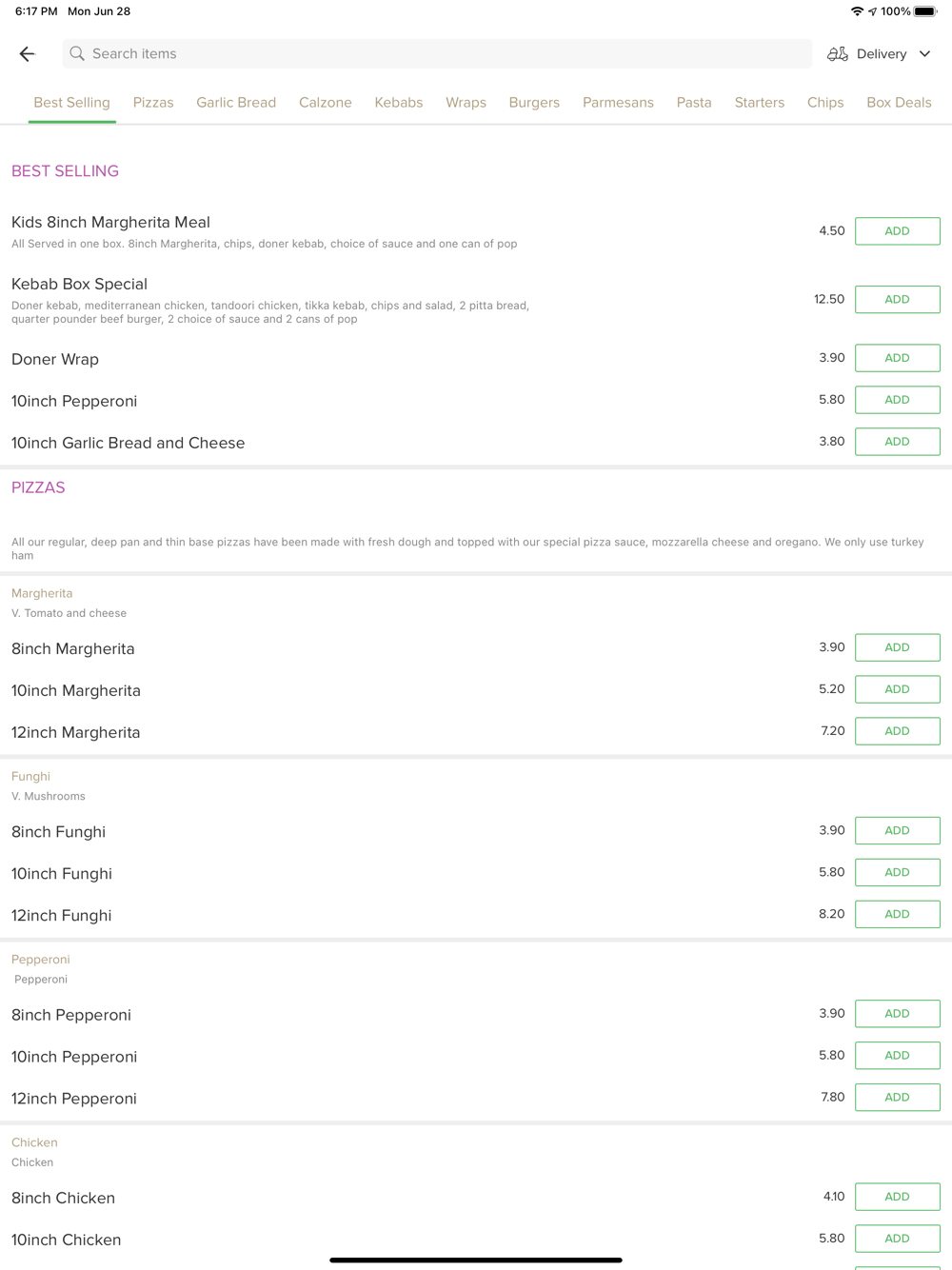The image size is (952, 1270).
Task: Focus the Search items field
Action: 438,54
